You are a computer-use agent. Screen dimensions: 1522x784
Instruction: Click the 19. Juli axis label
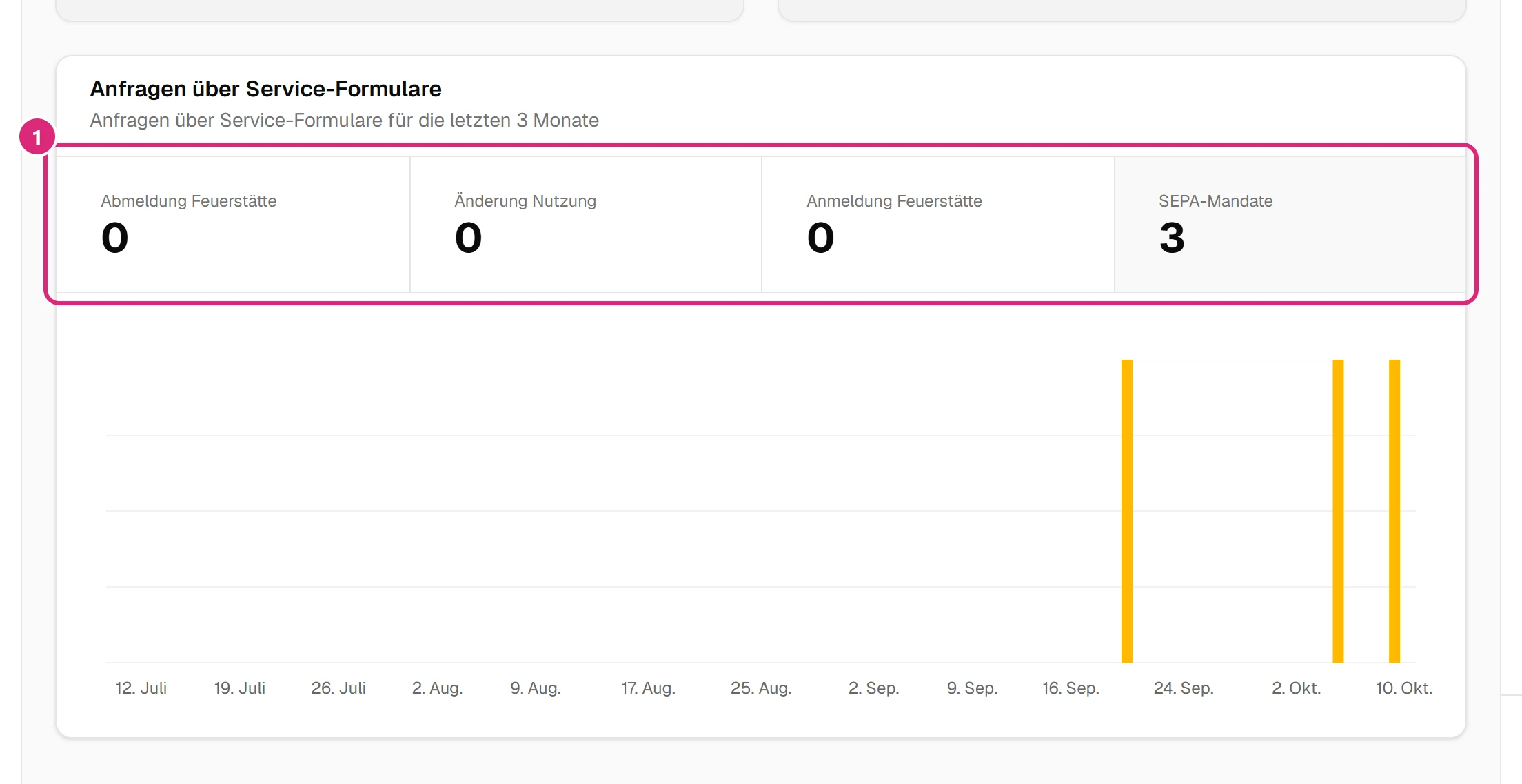(240, 688)
